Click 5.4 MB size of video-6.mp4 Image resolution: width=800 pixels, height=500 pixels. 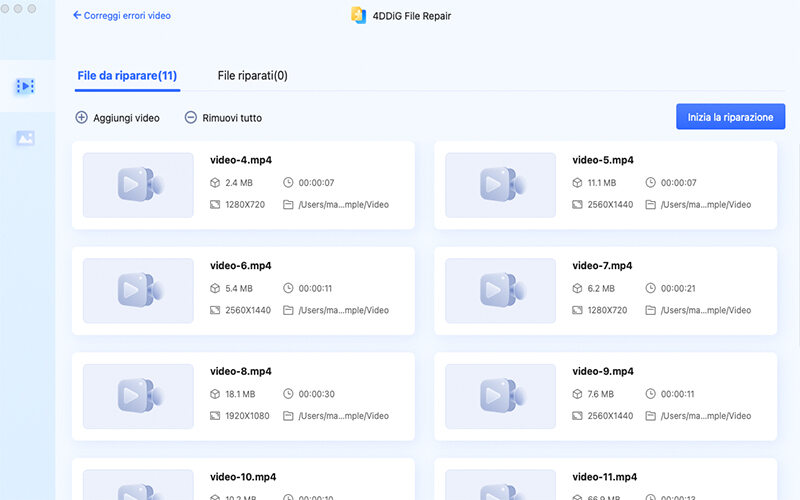[239, 288]
